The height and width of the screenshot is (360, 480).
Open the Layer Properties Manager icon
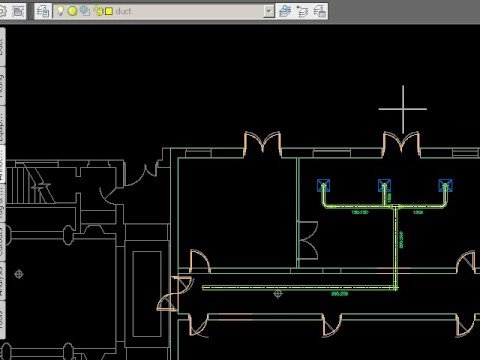43,11
